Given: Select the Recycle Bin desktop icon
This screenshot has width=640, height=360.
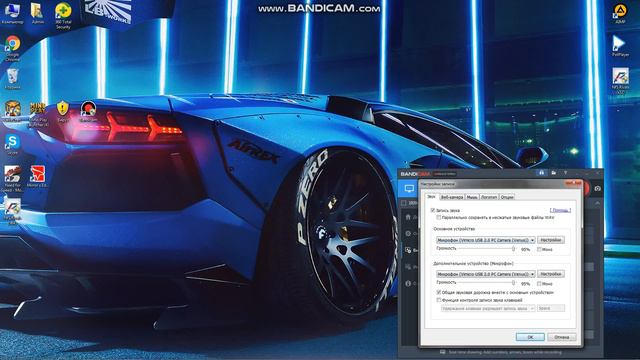Looking at the screenshot, I should click(13, 78).
